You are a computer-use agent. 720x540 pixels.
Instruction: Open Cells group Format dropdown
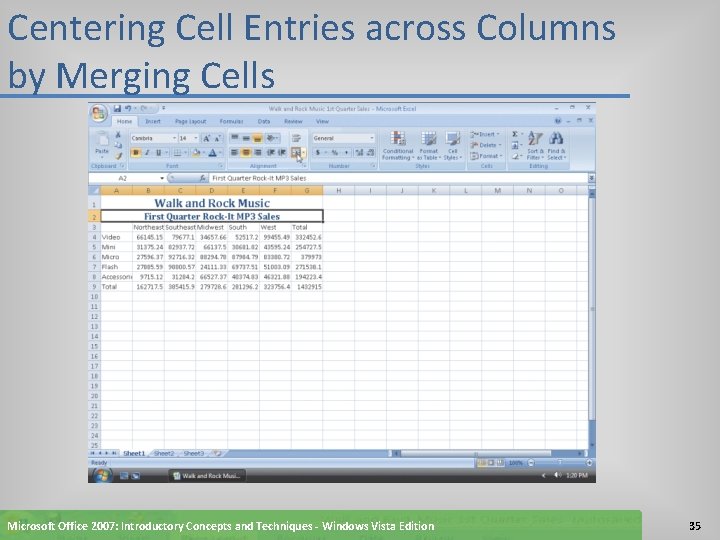(485, 156)
